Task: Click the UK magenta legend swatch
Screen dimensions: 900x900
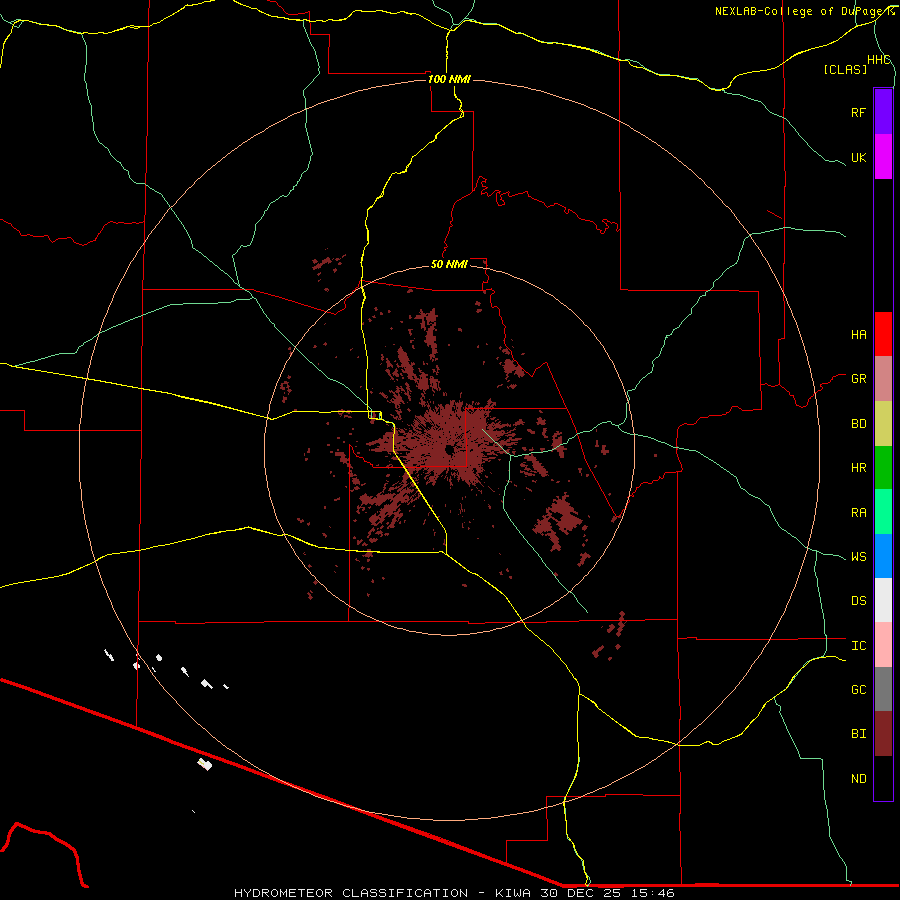Action: [883, 157]
